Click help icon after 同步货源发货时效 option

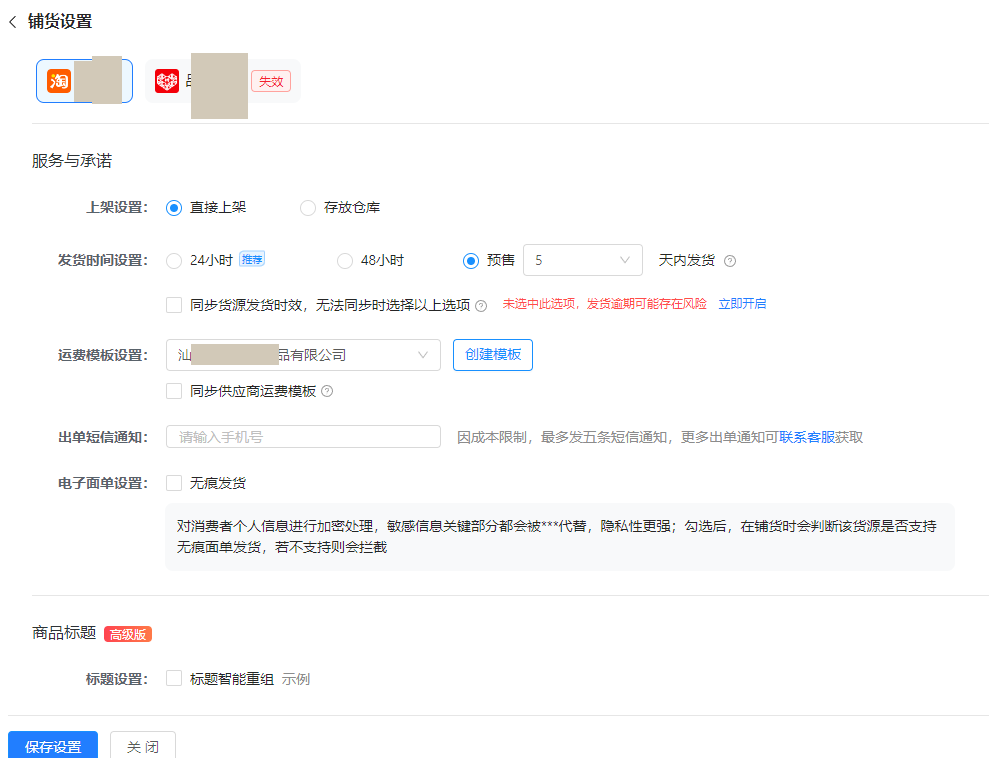click(481, 306)
